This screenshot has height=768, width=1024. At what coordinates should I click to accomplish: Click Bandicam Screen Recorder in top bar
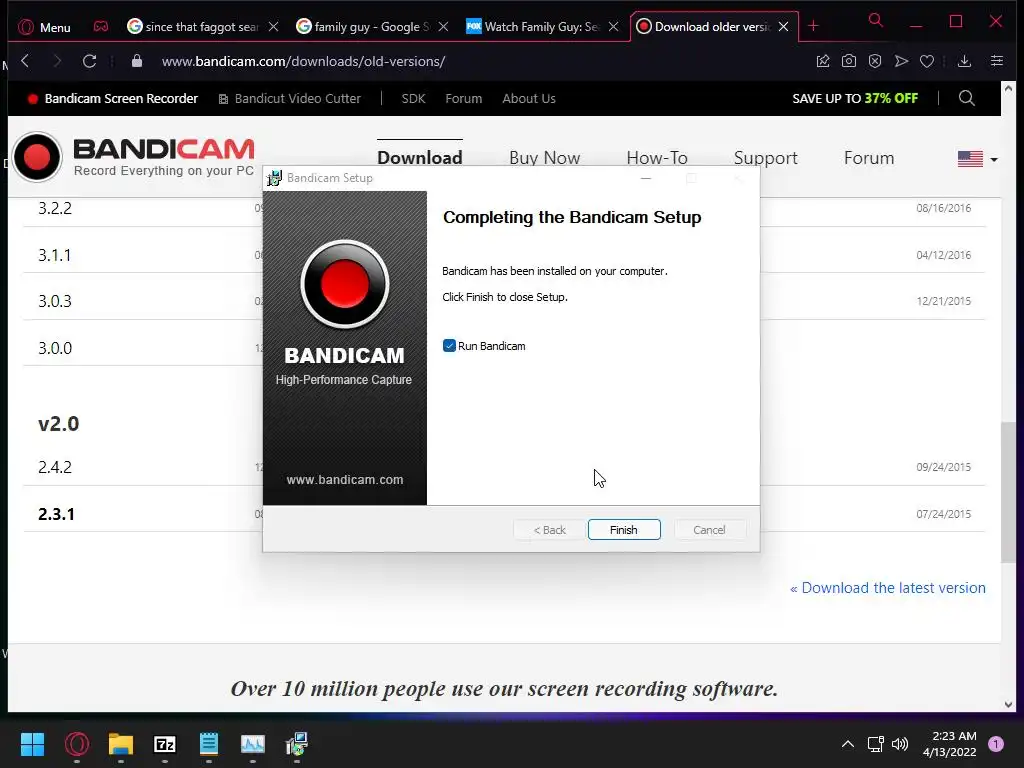(x=112, y=99)
